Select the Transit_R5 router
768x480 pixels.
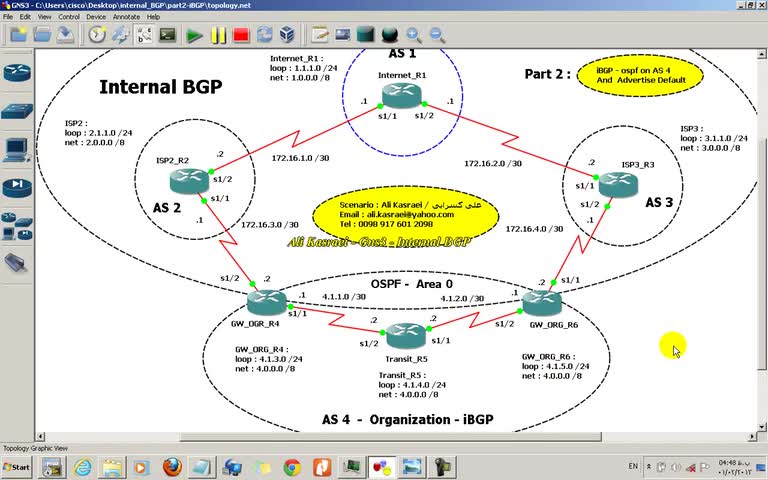406,336
